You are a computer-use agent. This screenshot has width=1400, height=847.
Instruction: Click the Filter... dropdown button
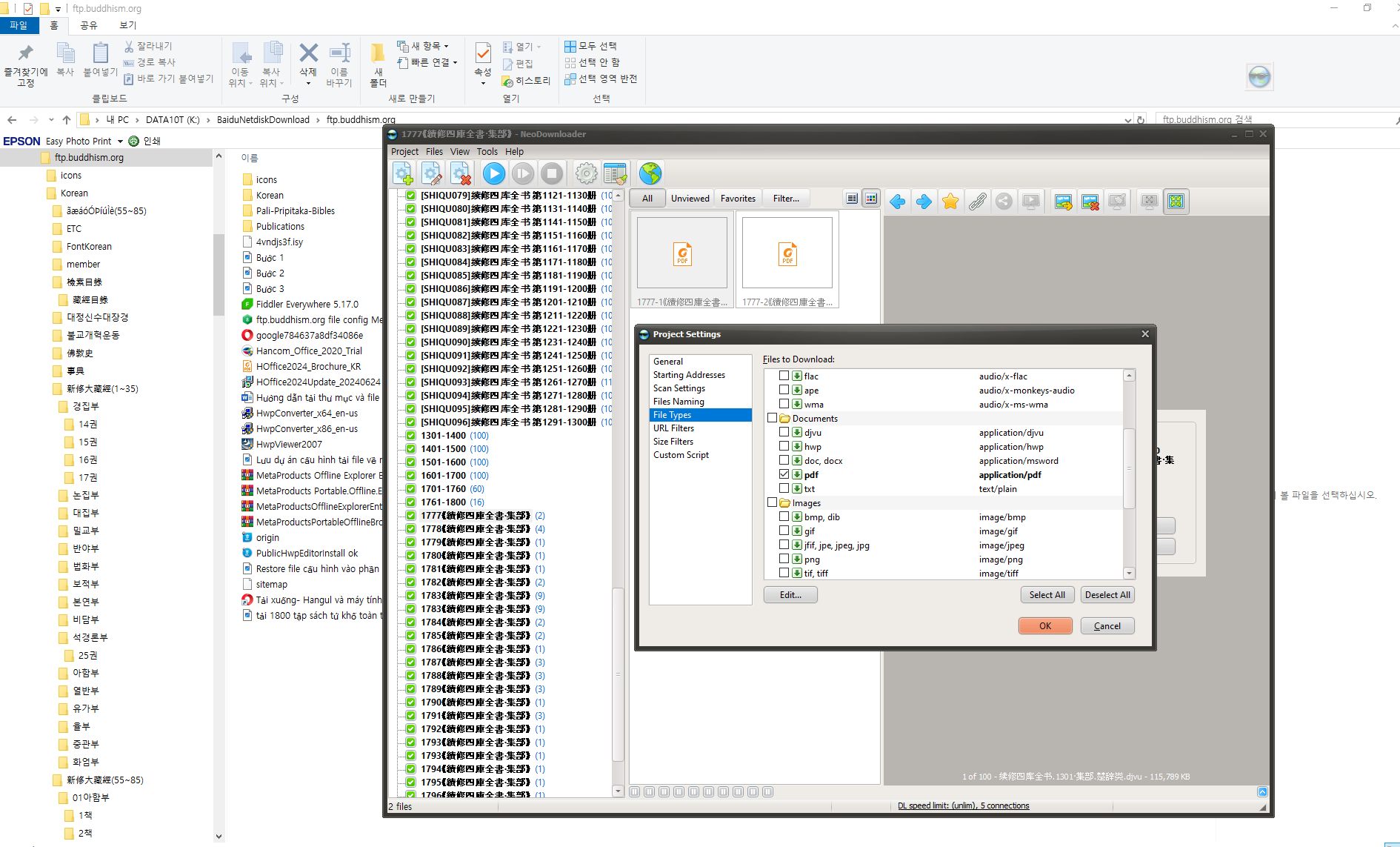[786, 199]
